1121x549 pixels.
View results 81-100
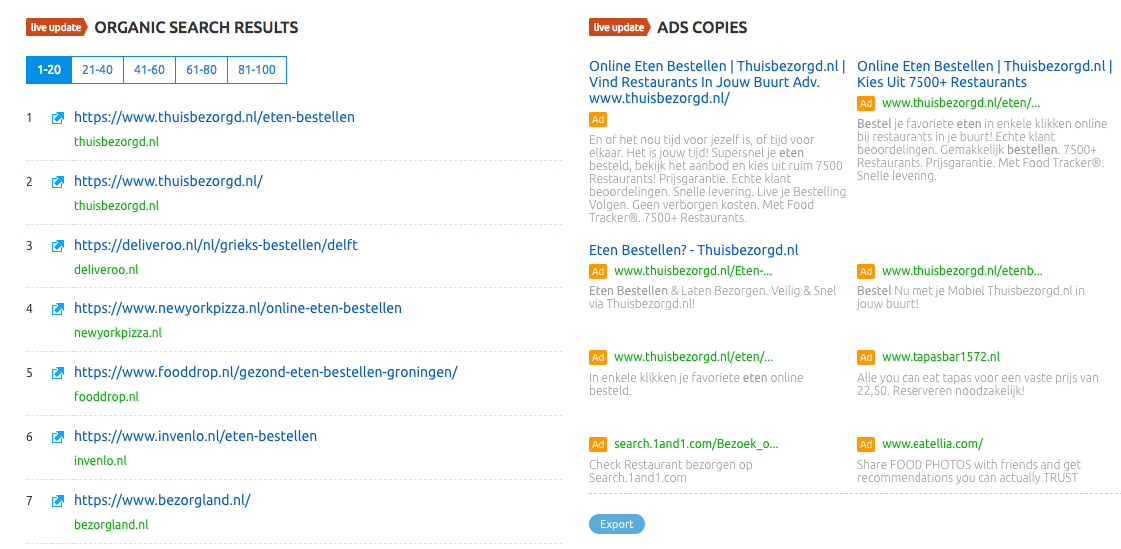256,70
